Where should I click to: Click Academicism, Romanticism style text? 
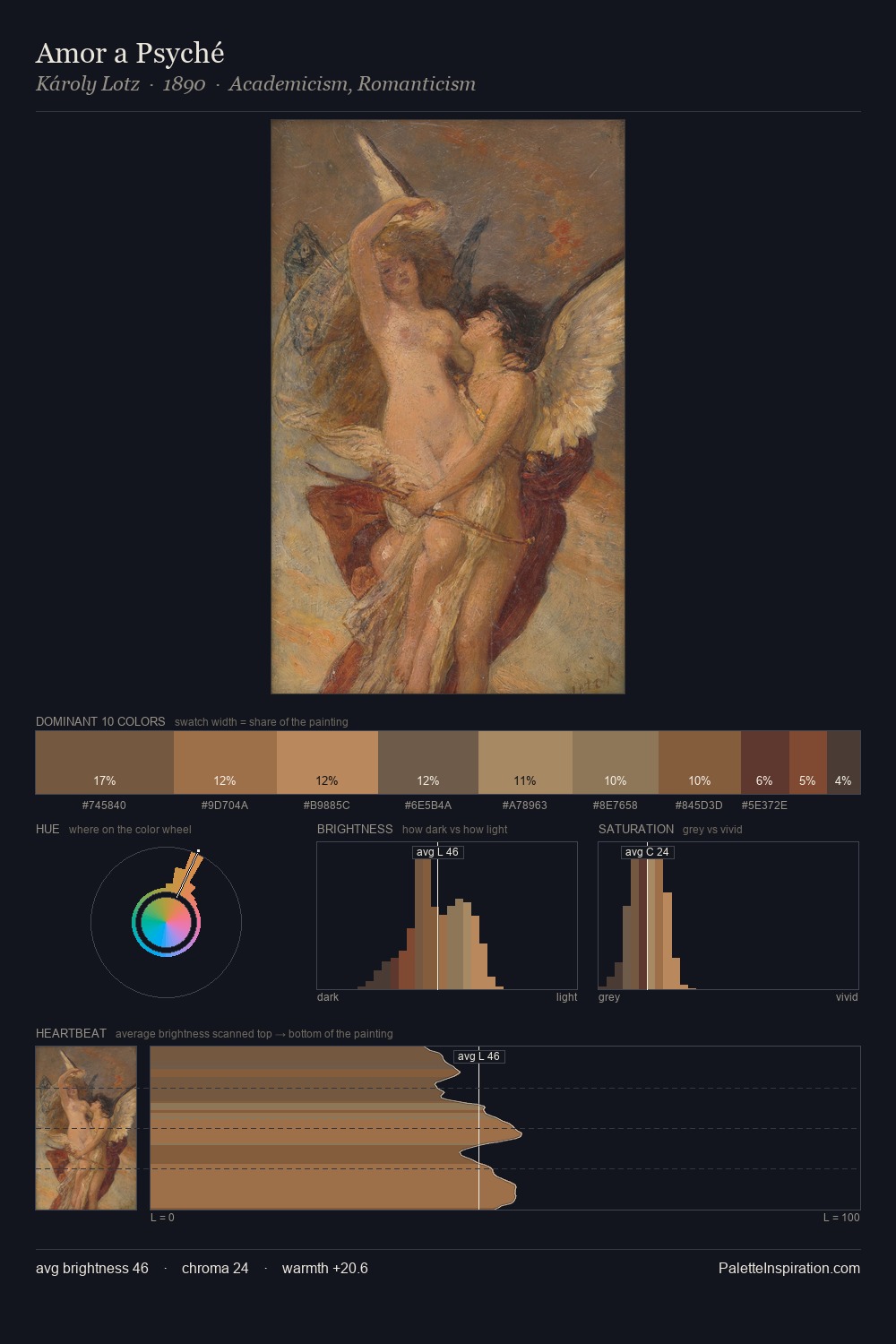click(352, 84)
